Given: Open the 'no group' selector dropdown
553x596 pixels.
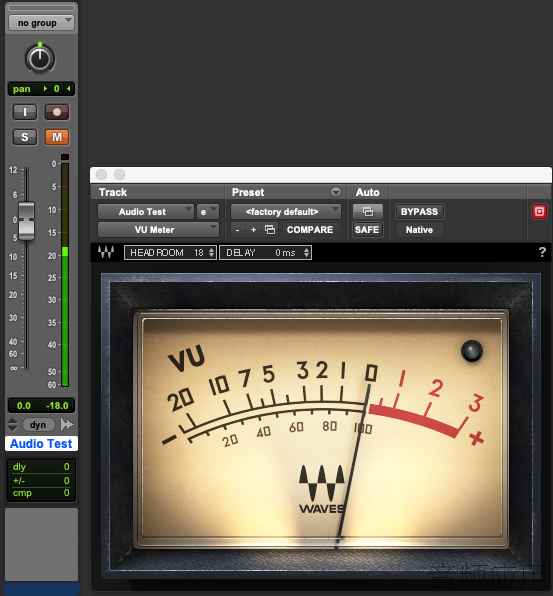Looking at the screenshot, I should tap(41, 23).
